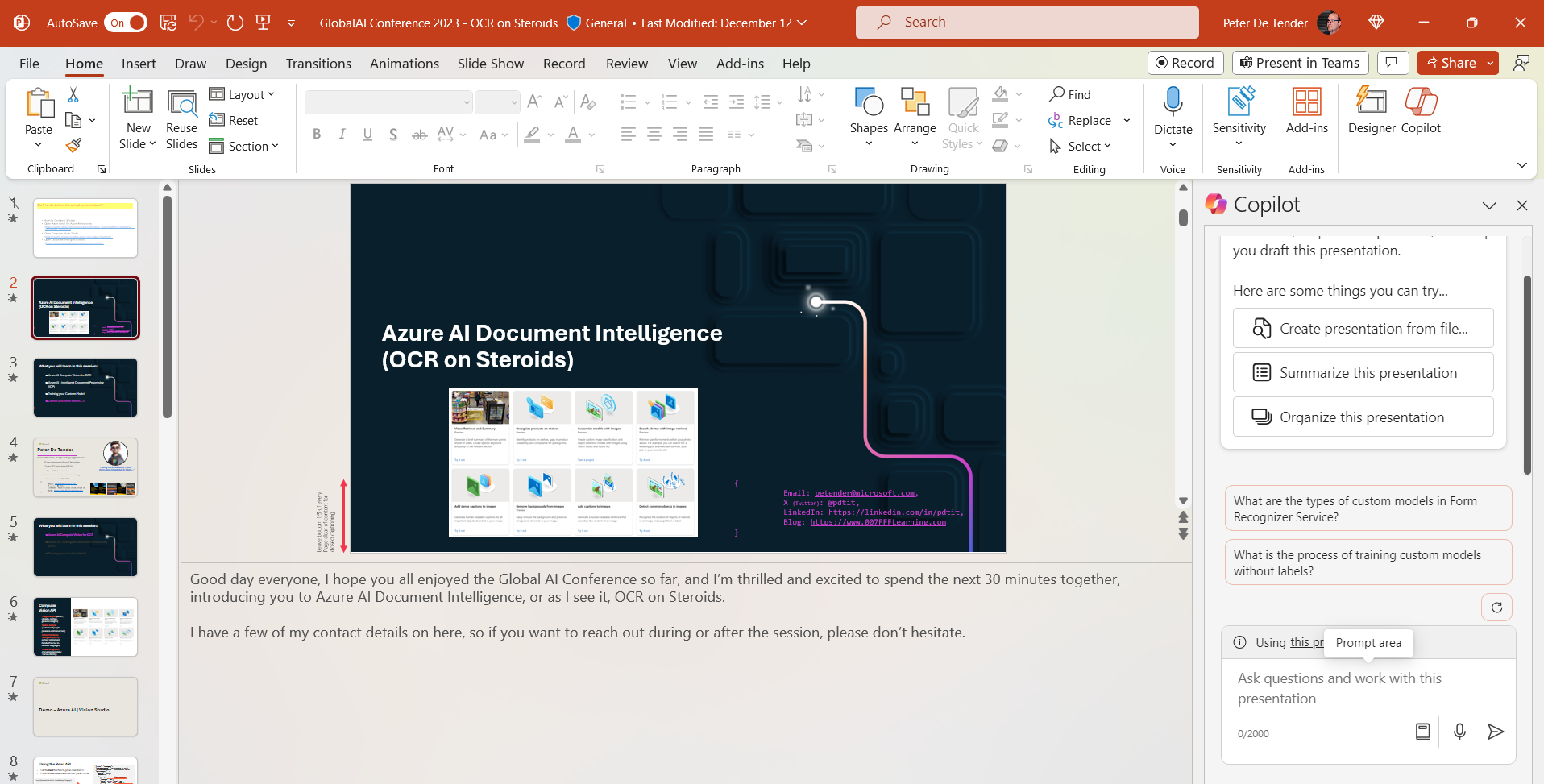Refresh Copilot suggested prompts
Screen dimensions: 1544x784
[x=1496, y=608]
